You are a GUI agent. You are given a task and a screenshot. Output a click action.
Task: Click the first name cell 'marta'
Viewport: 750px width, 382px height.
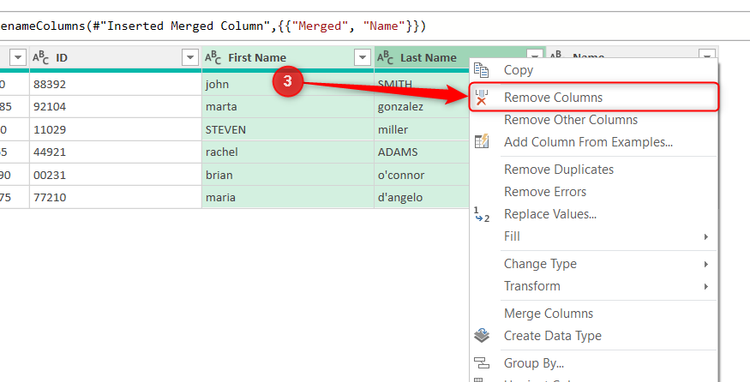click(287, 107)
